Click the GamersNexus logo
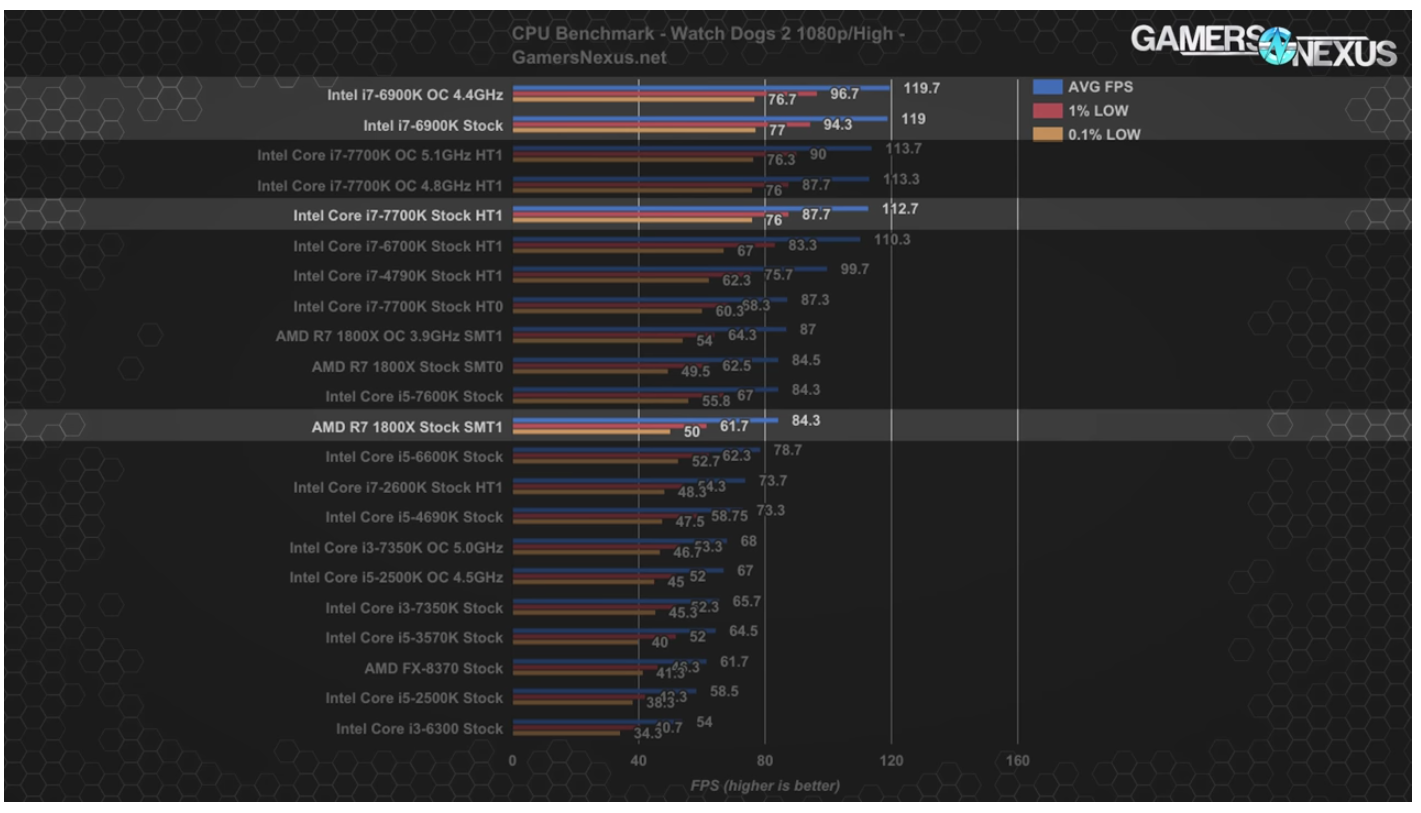1421x813 pixels. point(1263,44)
